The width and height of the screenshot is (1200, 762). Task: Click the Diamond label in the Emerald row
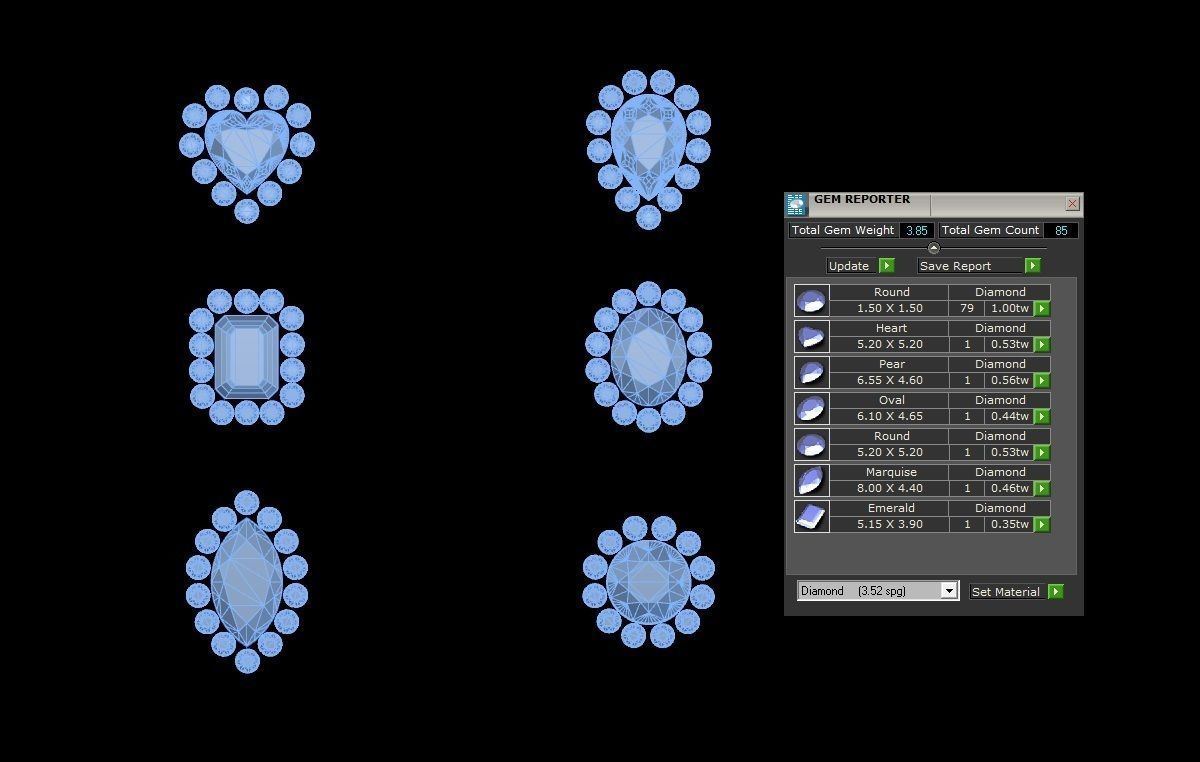click(x=1000, y=508)
